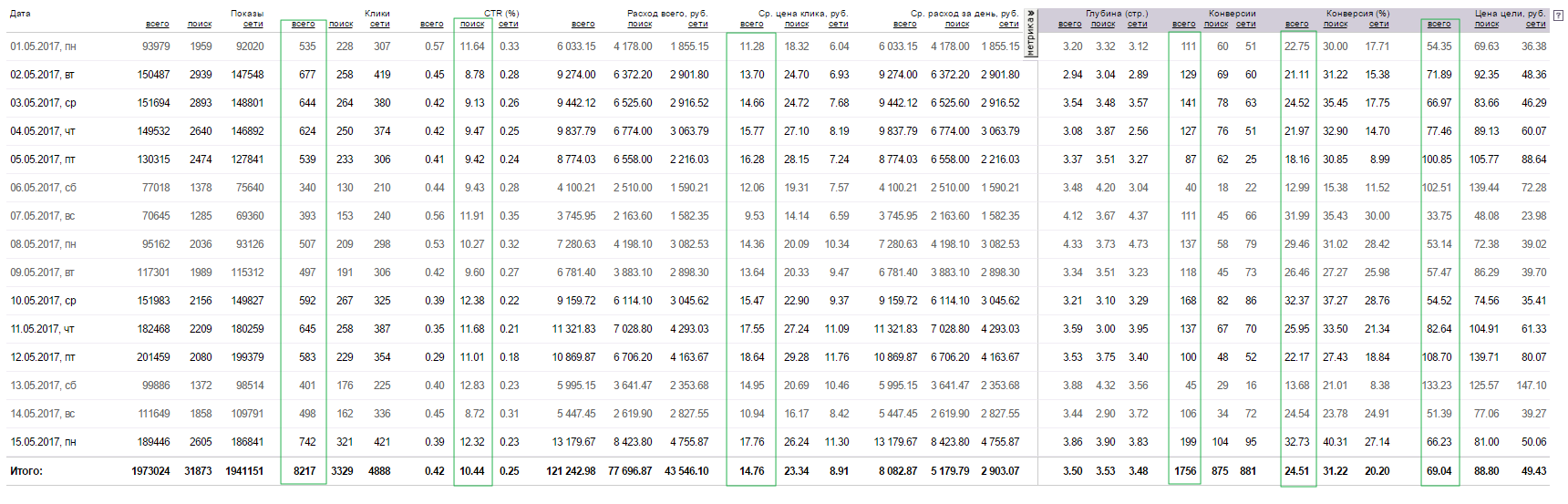The height and width of the screenshot is (504, 1568).
Task: Sort by Цена цели всего column
Action: [x=1439, y=25]
